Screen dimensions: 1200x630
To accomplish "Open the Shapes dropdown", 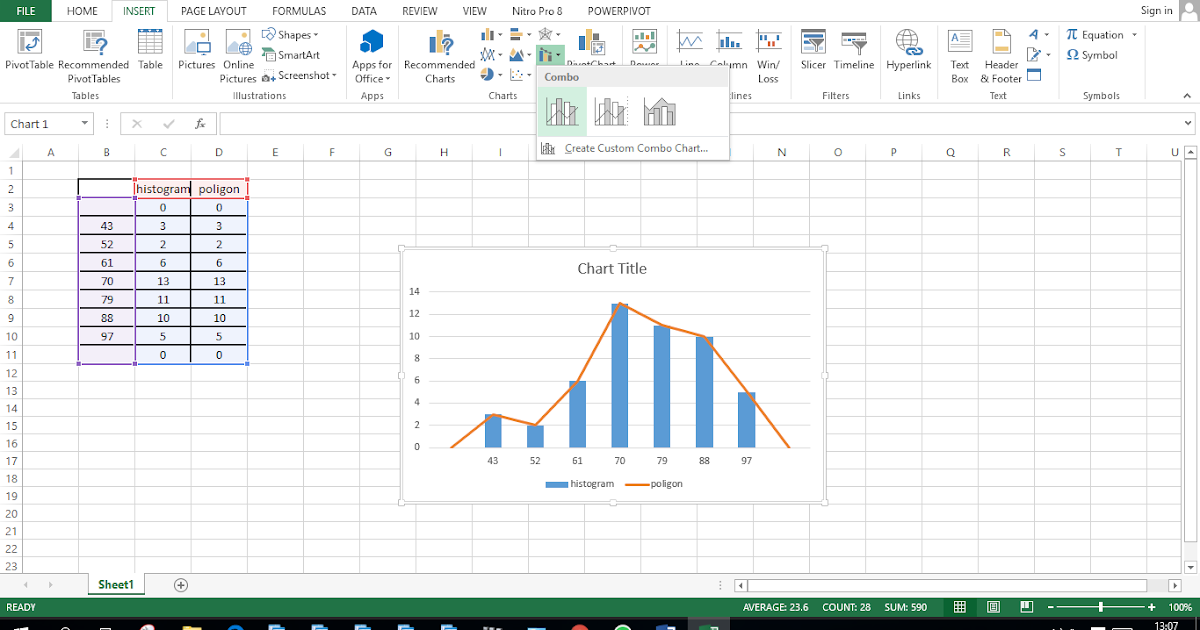I will point(291,35).
